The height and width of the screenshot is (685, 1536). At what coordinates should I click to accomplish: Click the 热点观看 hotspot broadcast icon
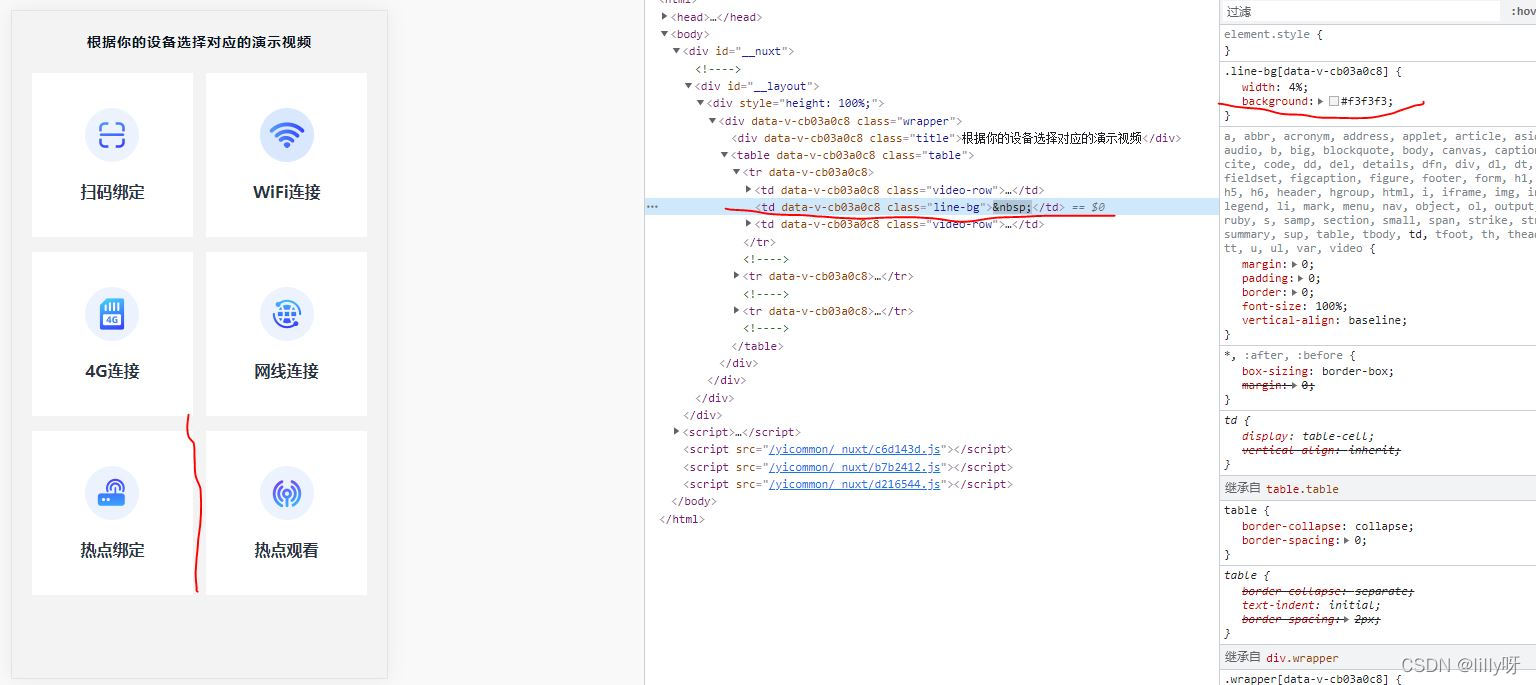click(x=287, y=493)
